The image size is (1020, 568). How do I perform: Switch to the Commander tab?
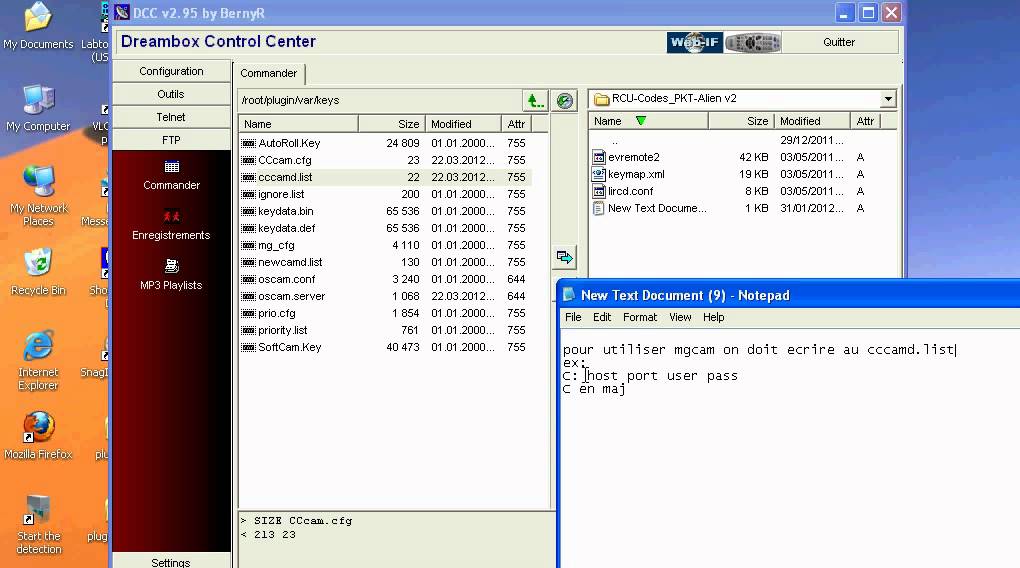coord(269,74)
